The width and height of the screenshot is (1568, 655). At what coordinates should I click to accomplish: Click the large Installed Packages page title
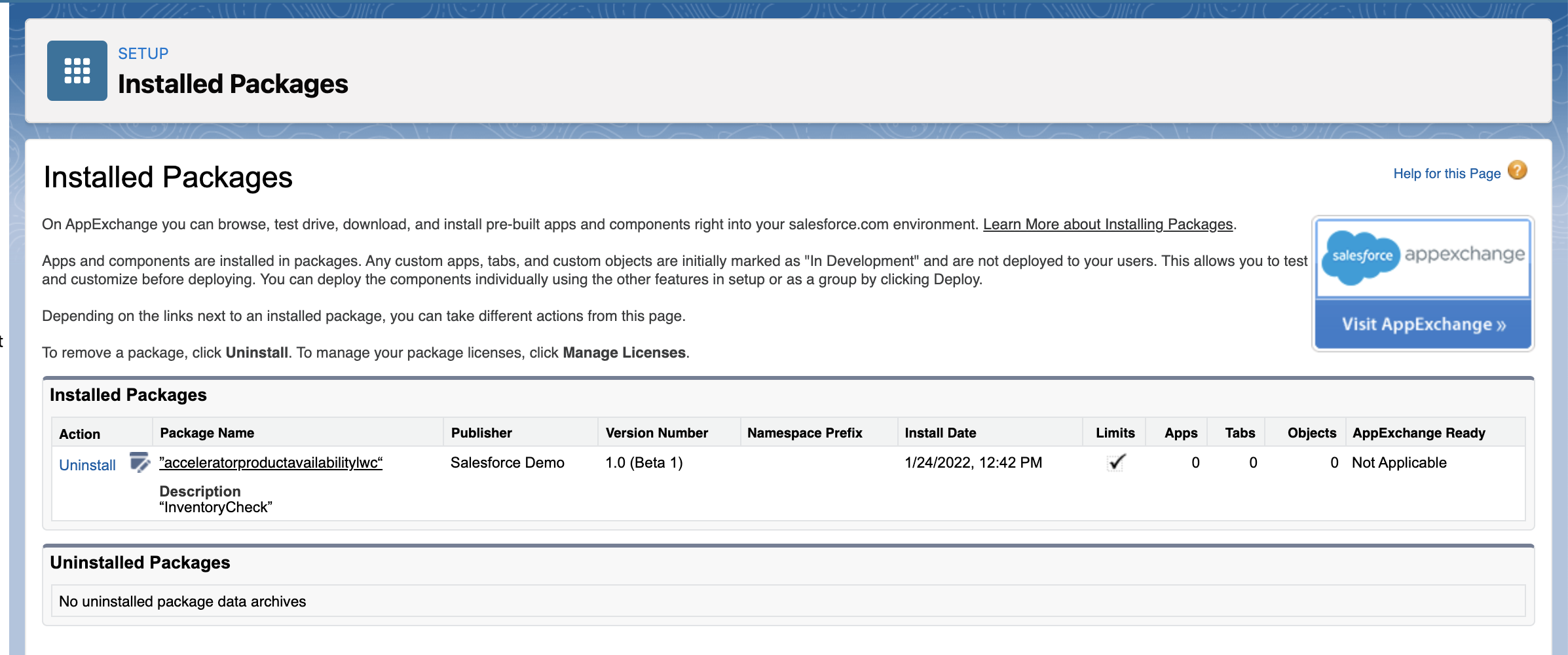(x=168, y=178)
